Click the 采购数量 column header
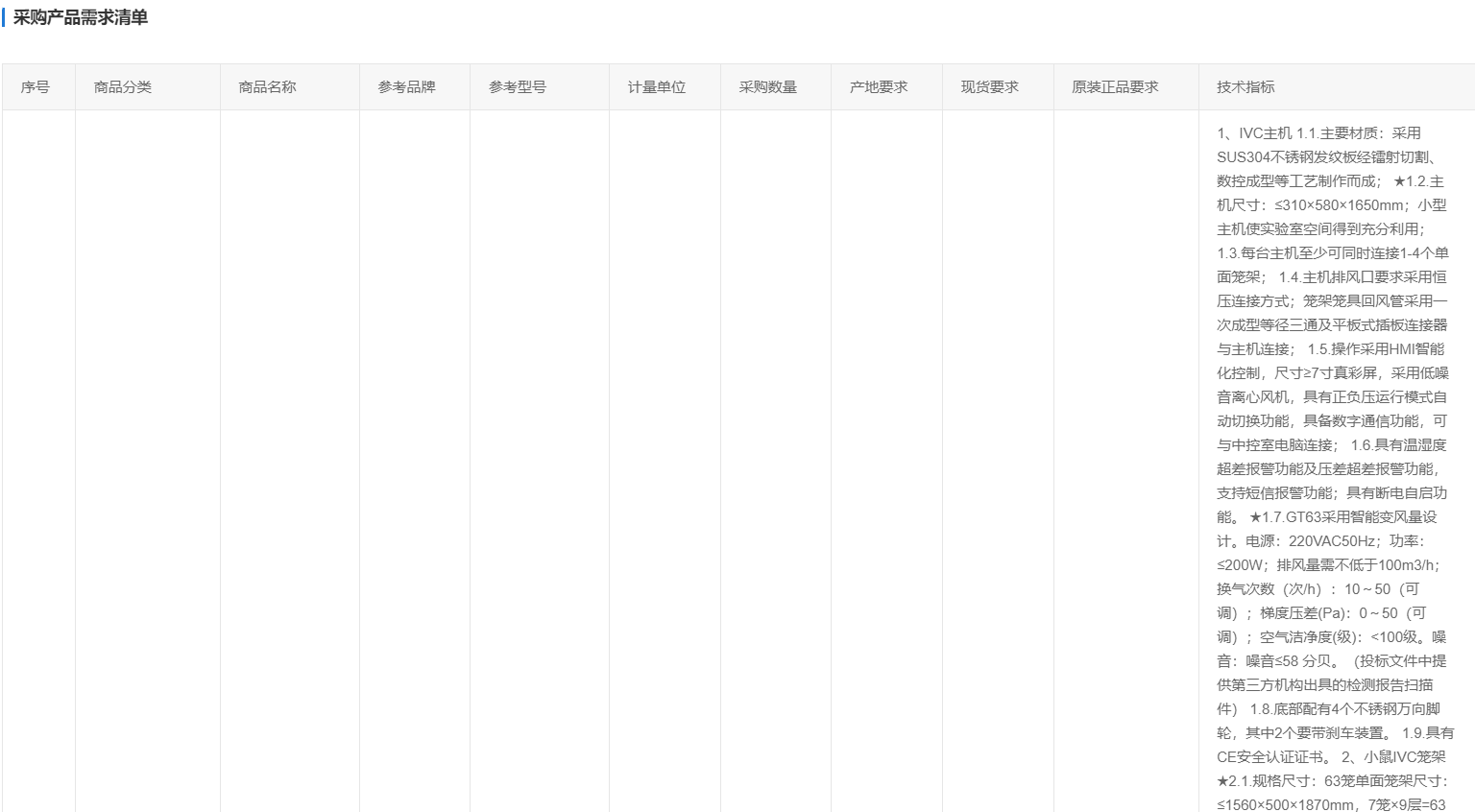 point(768,87)
